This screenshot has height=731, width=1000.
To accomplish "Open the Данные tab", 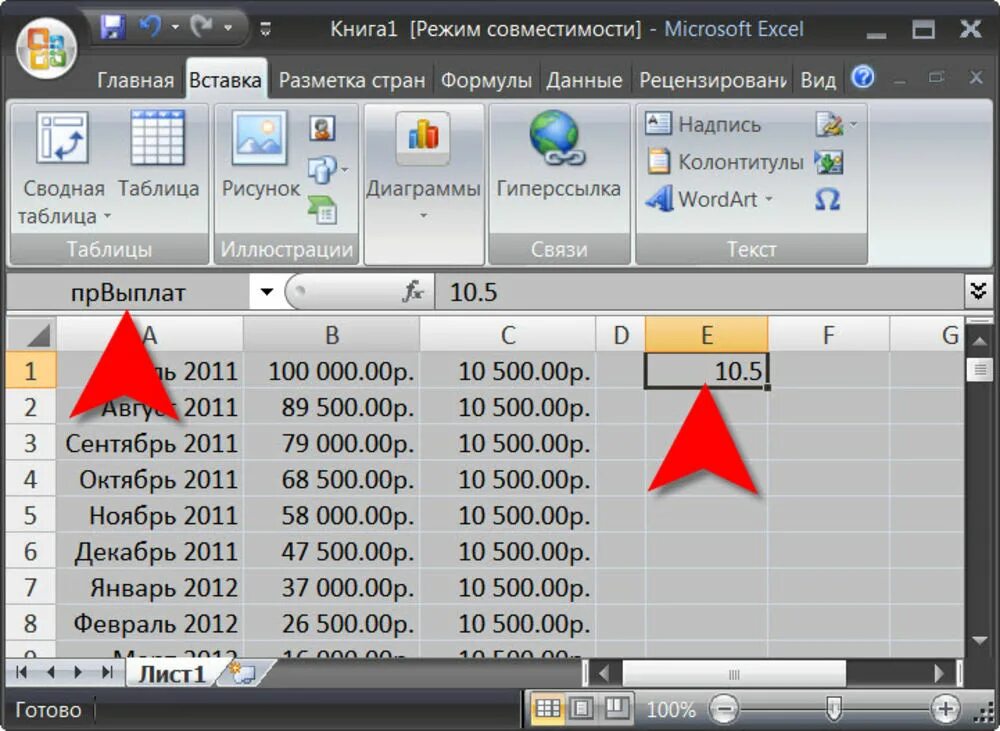I will coord(584,80).
